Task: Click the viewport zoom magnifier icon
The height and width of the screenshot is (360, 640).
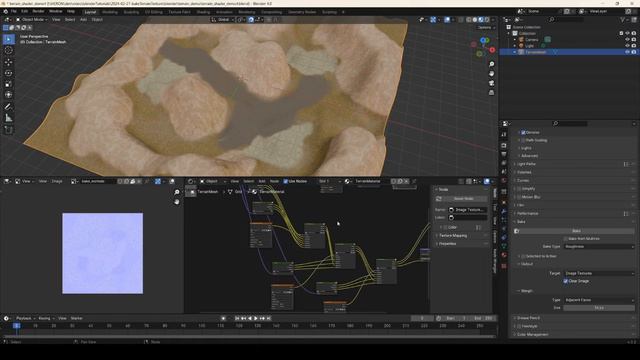Action: click(491, 64)
